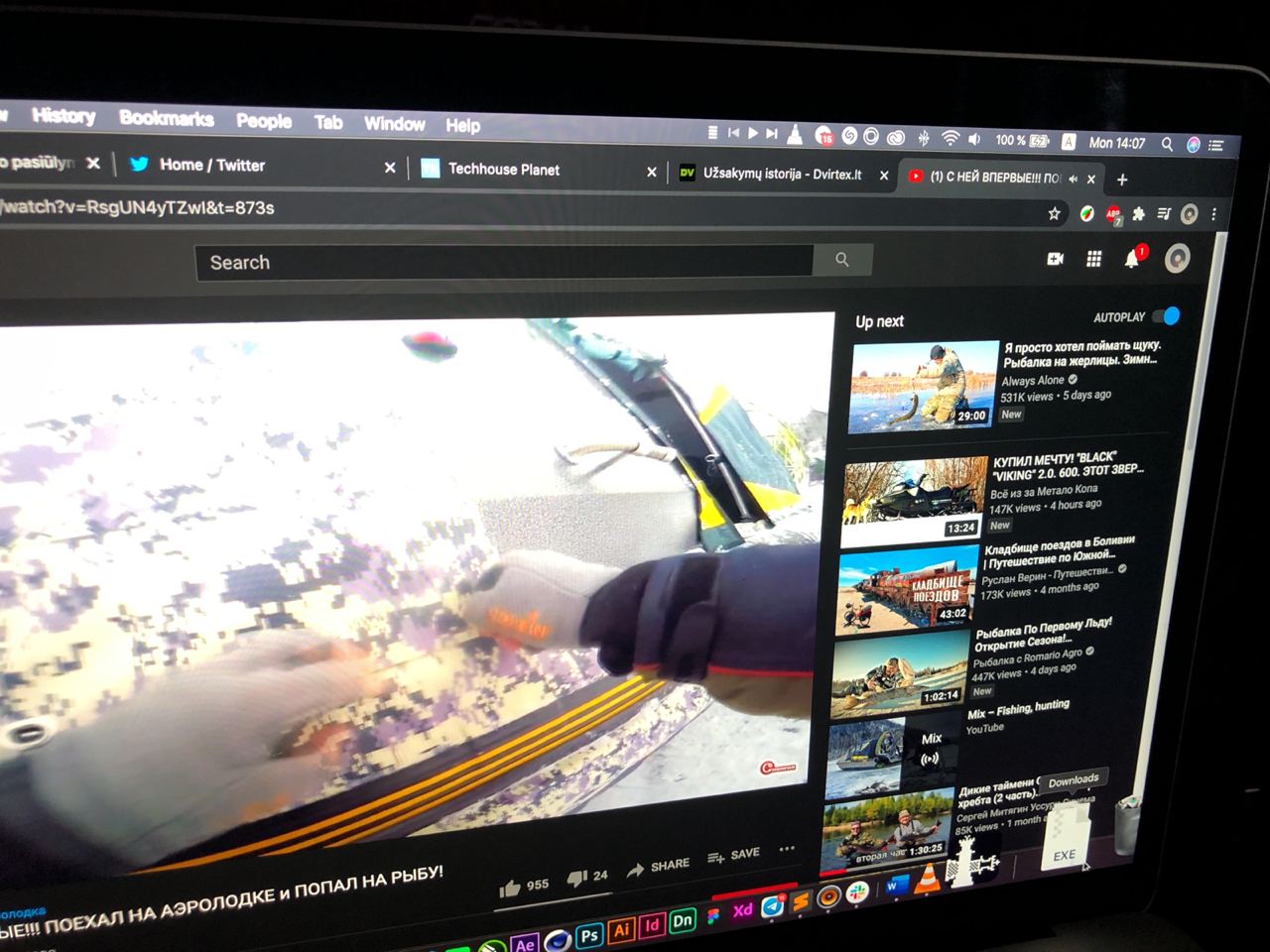This screenshot has width=1270, height=952.
Task: Open the Chrome three-dot menu
Action: 1213,213
